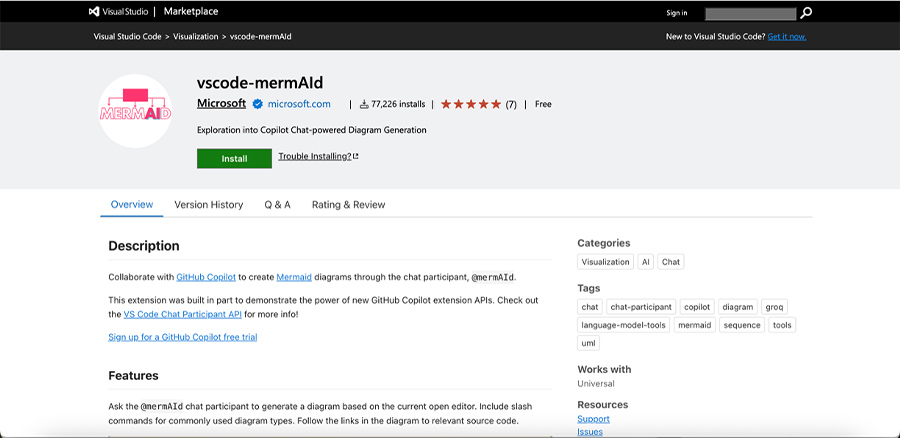Click the chat tag
This screenshot has width=900, height=438.
(x=589, y=307)
